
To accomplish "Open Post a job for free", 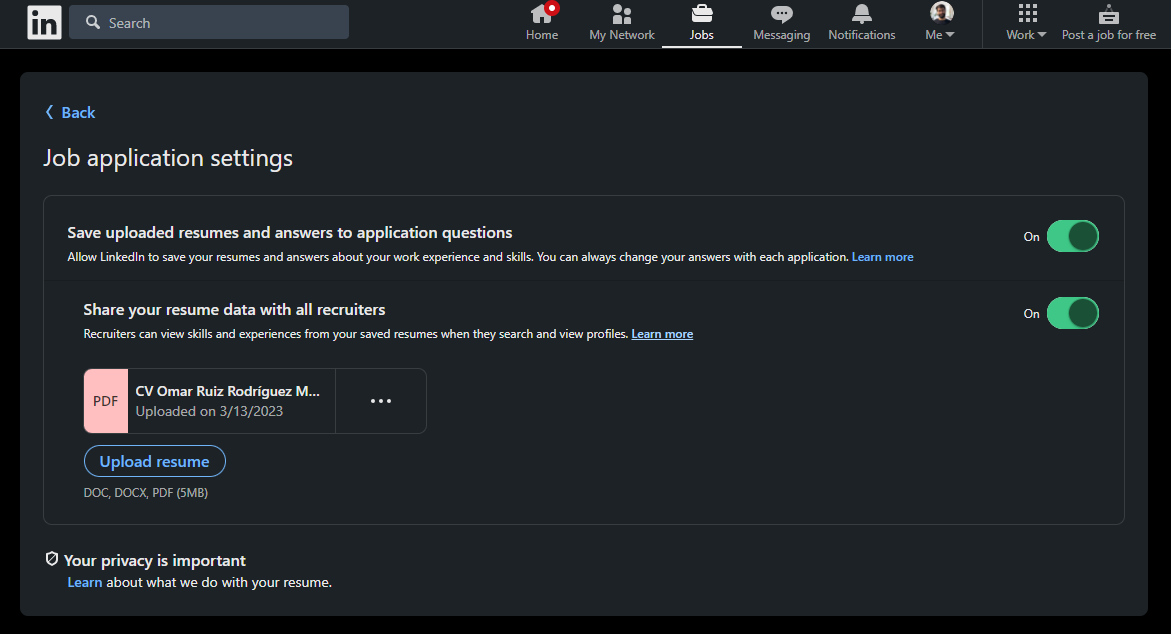I will 1108,23.
